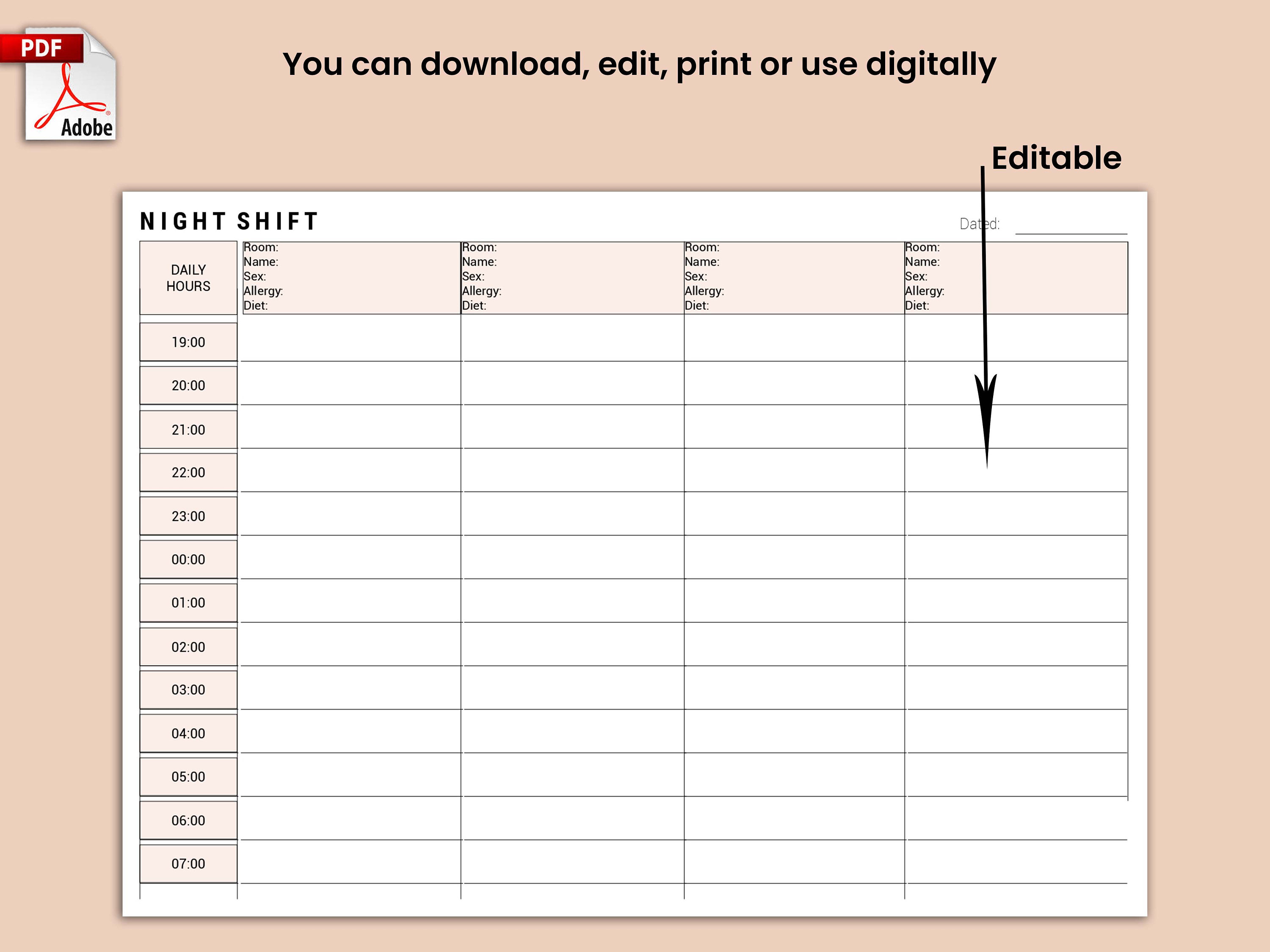Screen dimensions: 1270x952
Task: Select the NIGHT SHIFT title
Action: 228,221
